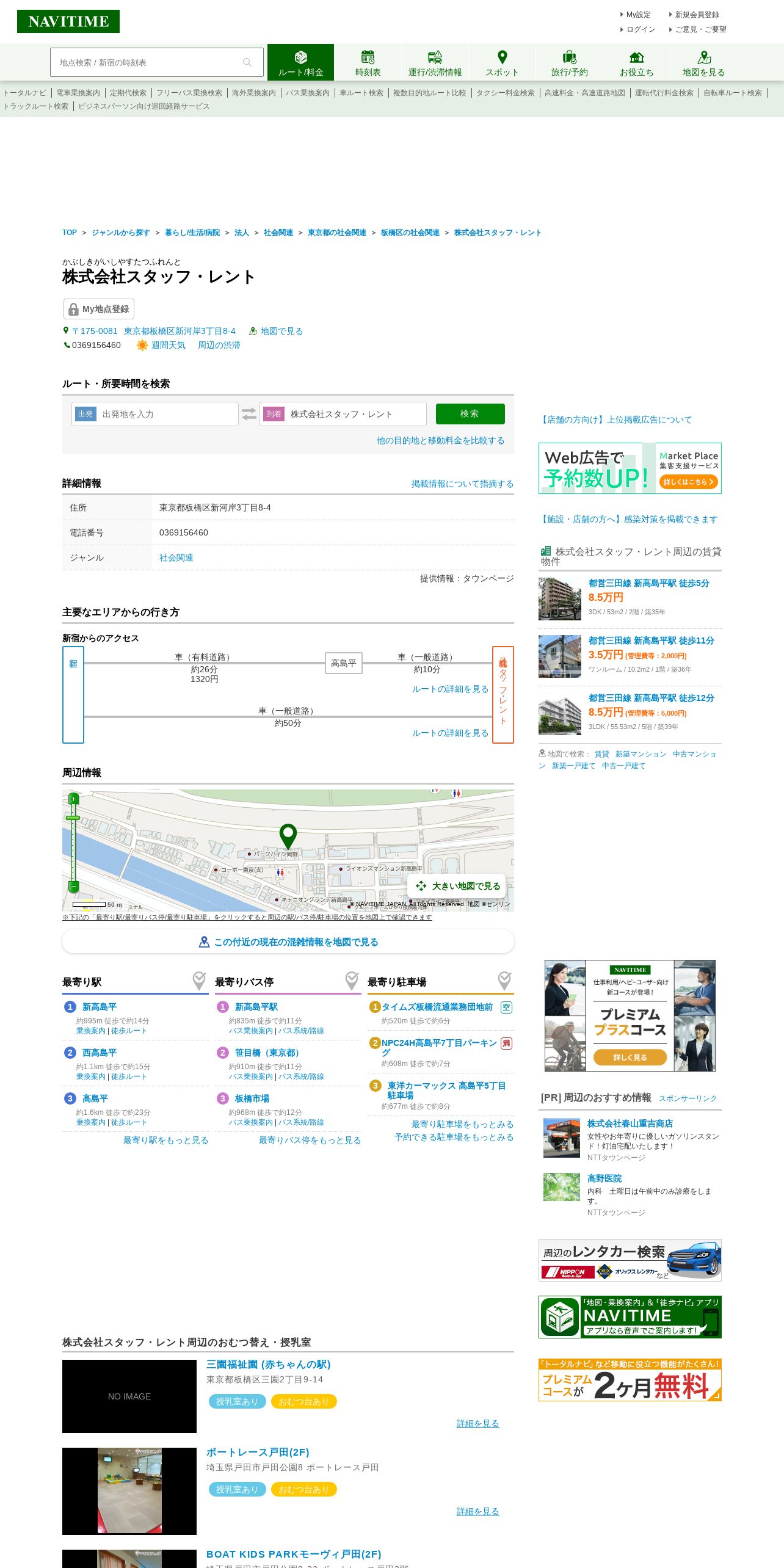Viewport: 784px width, 1568px height.
Task: Click the search magnifier icon
Action: [x=247, y=62]
